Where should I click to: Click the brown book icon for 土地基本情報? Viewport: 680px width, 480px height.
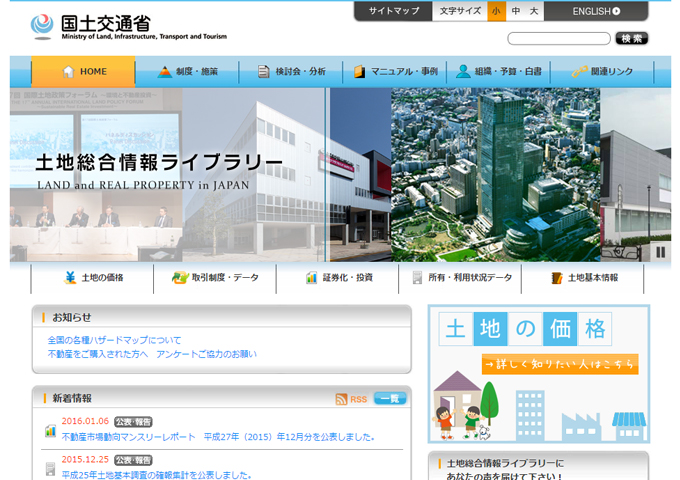[556, 278]
